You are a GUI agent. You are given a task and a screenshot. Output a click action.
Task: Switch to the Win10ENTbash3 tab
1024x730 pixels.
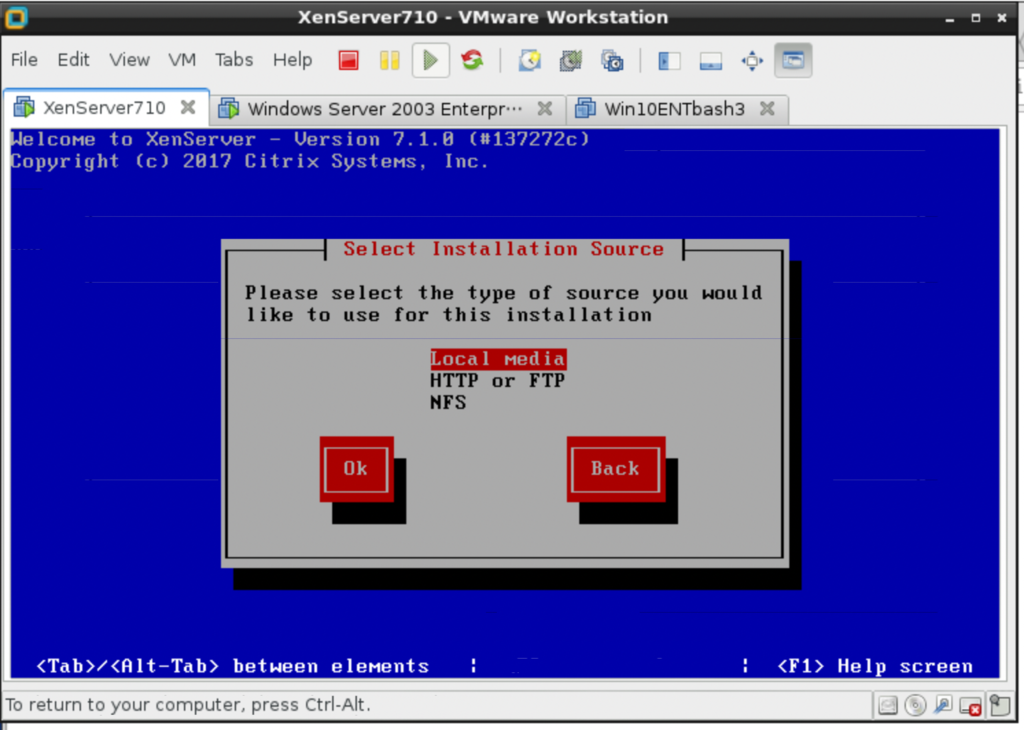[x=675, y=108]
